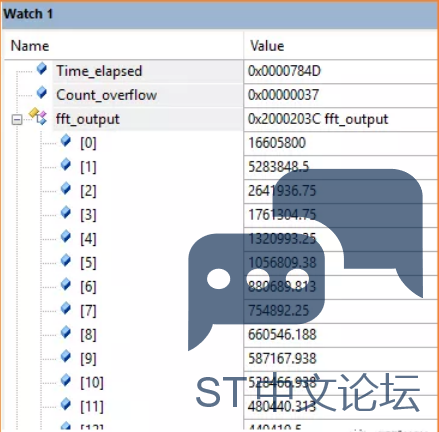Select the Time_elapsed watch entry
Viewport: 439px width, 432px height.
(x=99, y=71)
